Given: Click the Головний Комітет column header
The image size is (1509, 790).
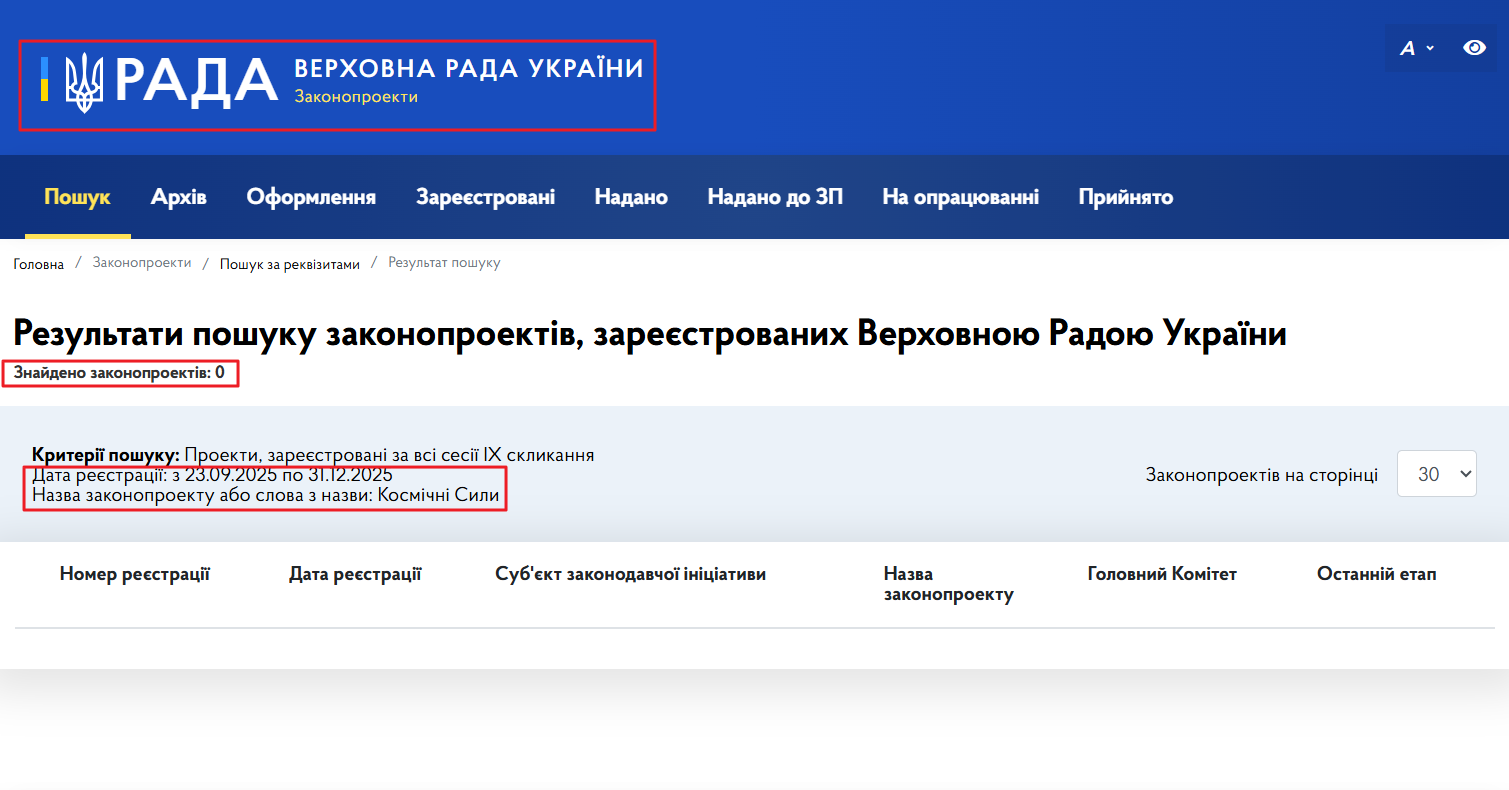Looking at the screenshot, I should tap(1162, 574).
